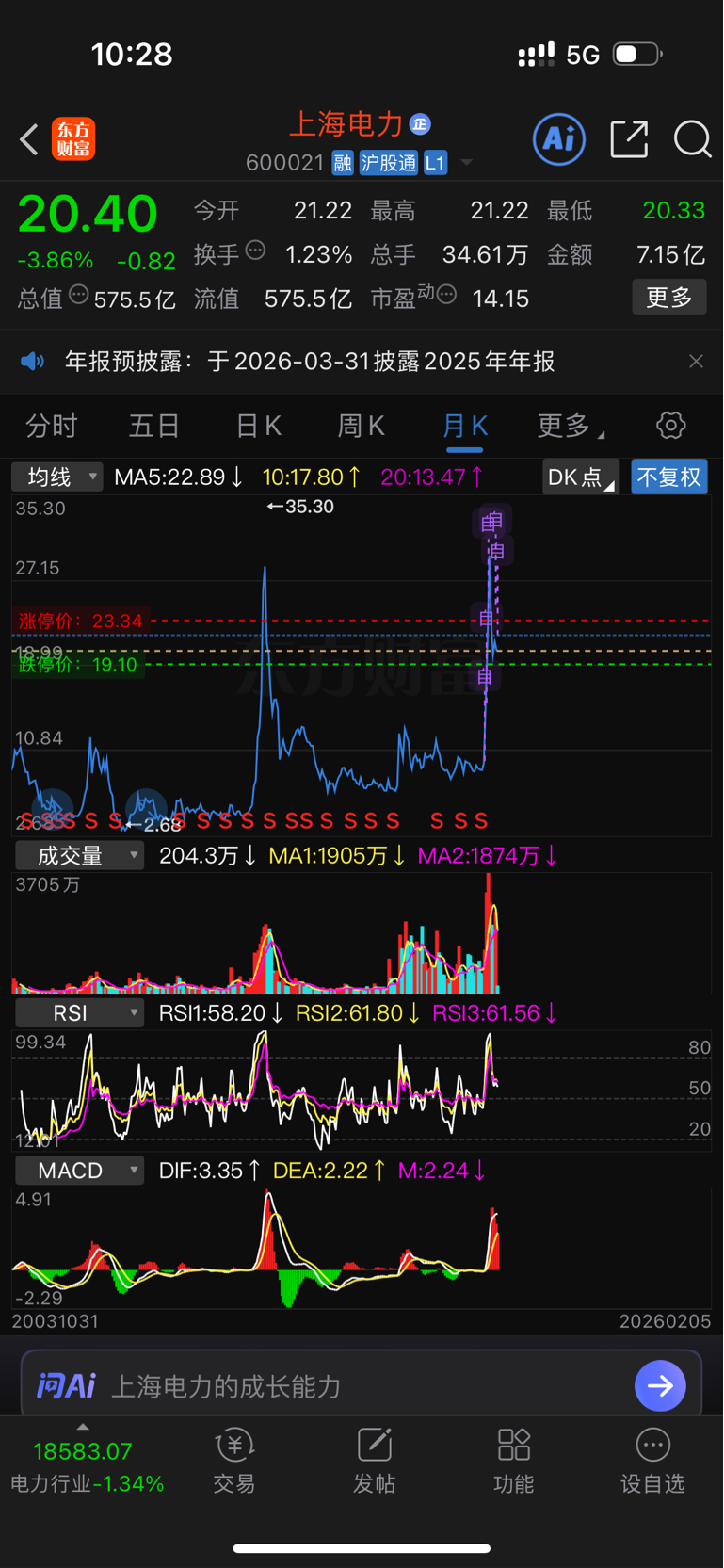The width and height of the screenshot is (724, 1568).
Task: Open the search magnifier icon
Action: tap(693, 139)
